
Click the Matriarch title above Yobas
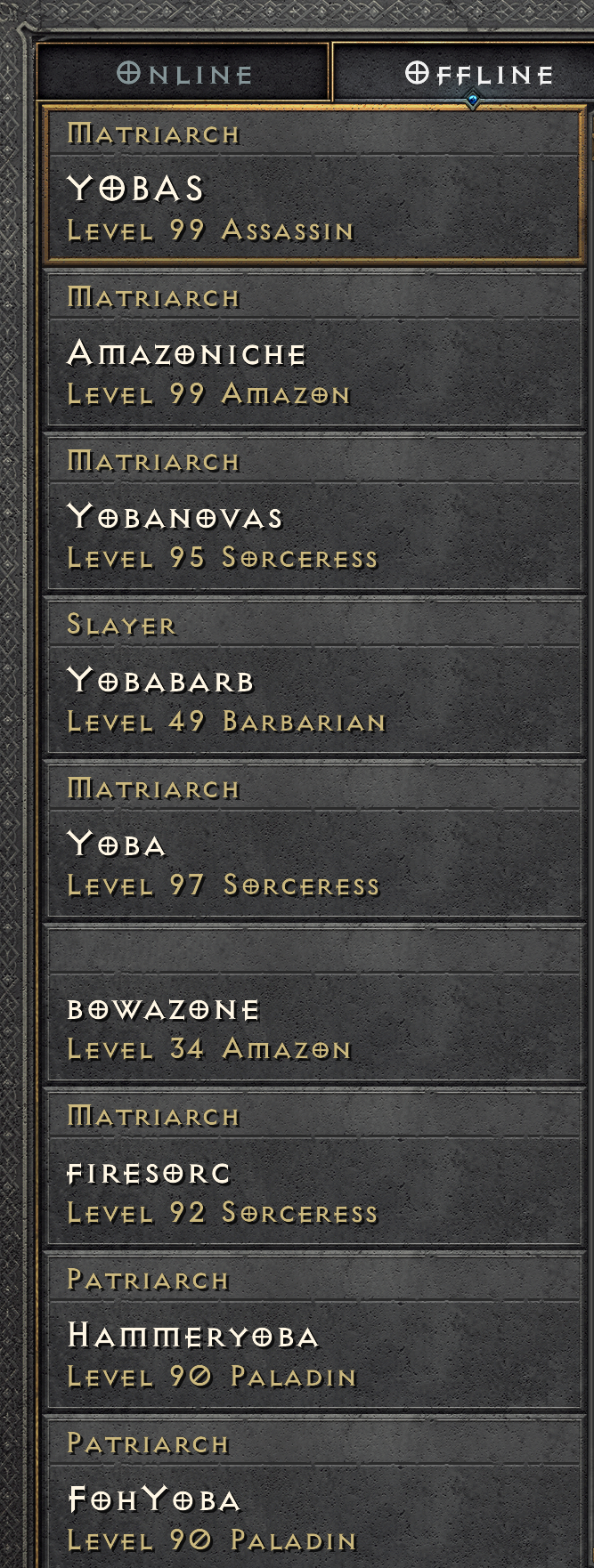(x=154, y=134)
